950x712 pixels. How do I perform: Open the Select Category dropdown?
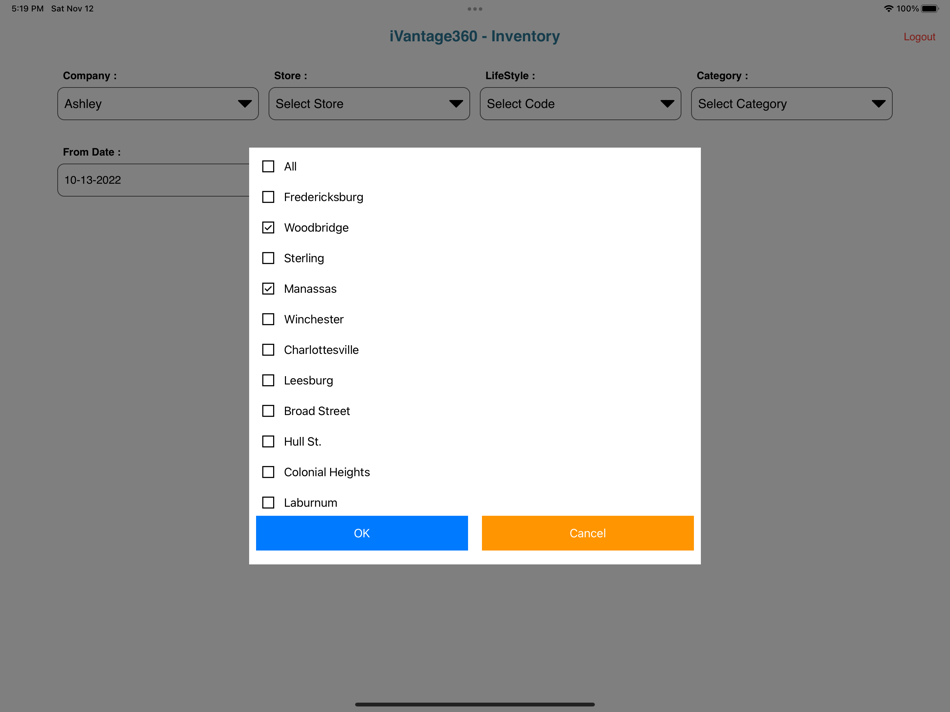(791, 103)
